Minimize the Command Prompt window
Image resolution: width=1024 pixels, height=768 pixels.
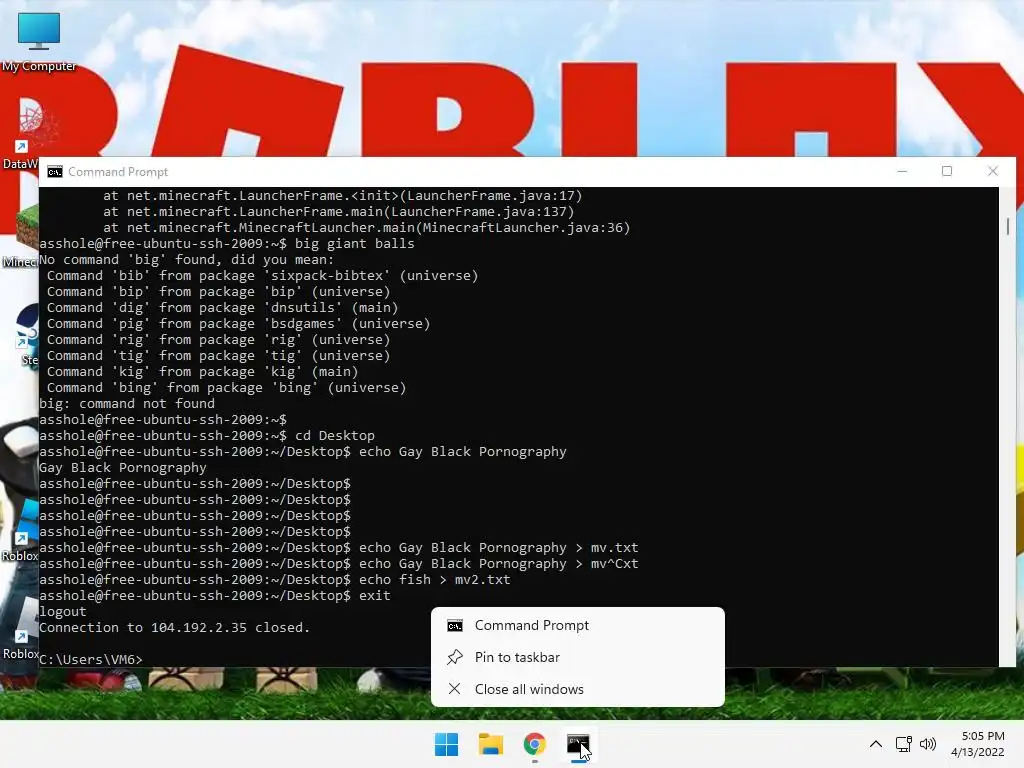[902, 171]
